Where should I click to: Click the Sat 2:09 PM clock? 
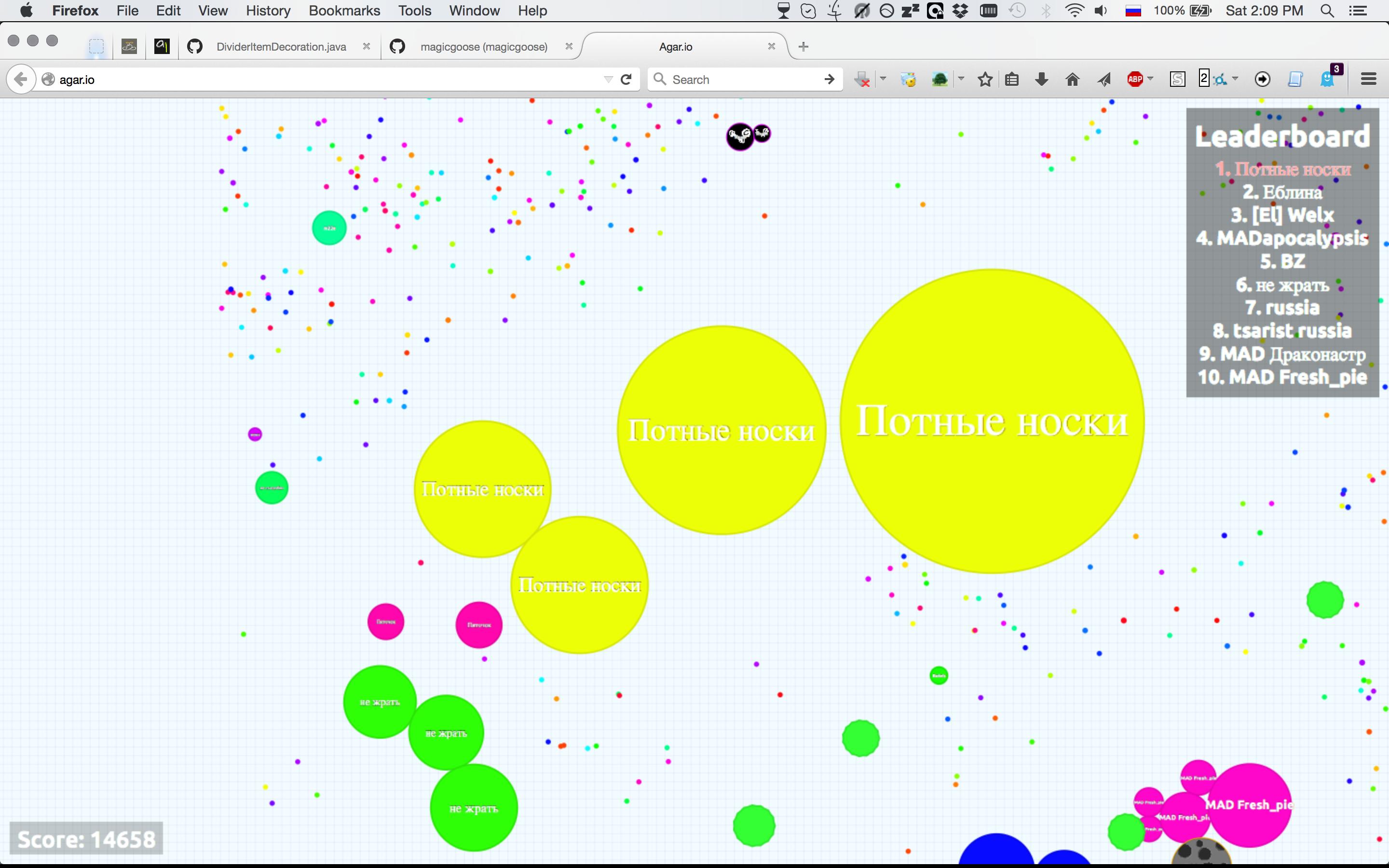coord(1265,10)
